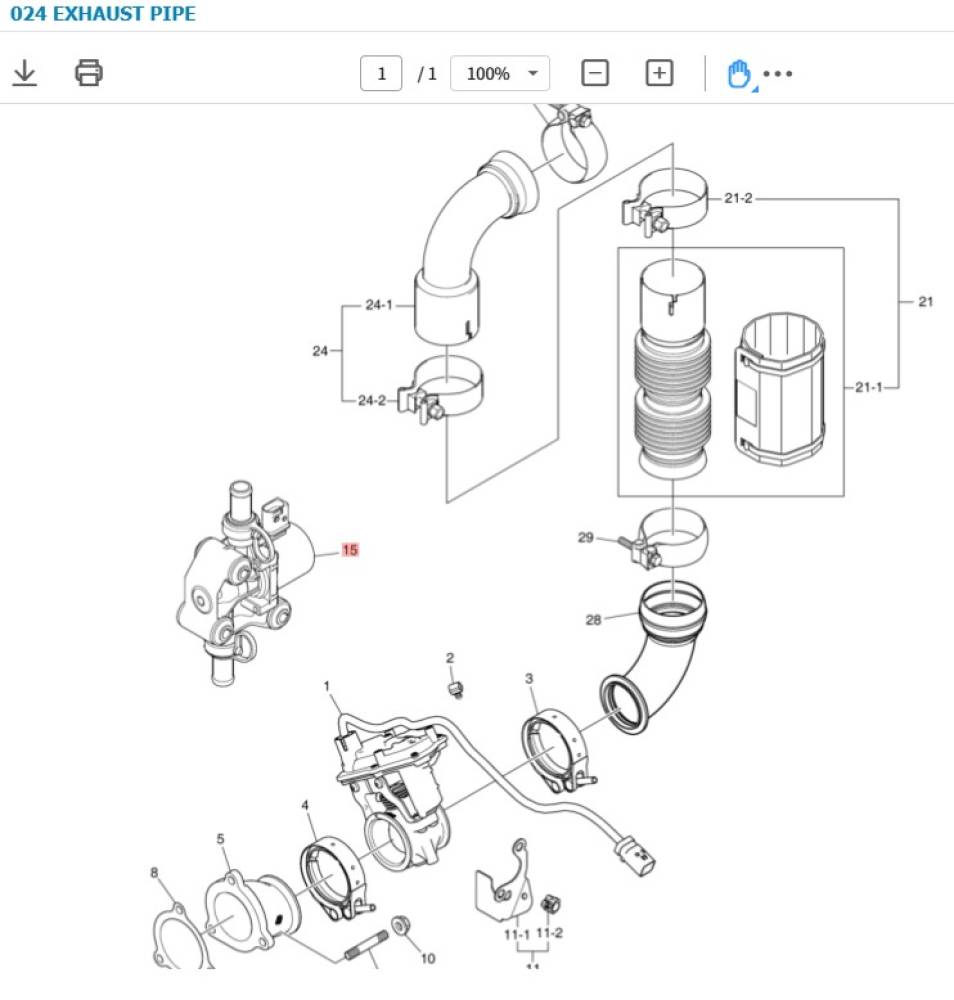954x1000 pixels.
Task: Click part number 10 nut label
Action: 428,959
